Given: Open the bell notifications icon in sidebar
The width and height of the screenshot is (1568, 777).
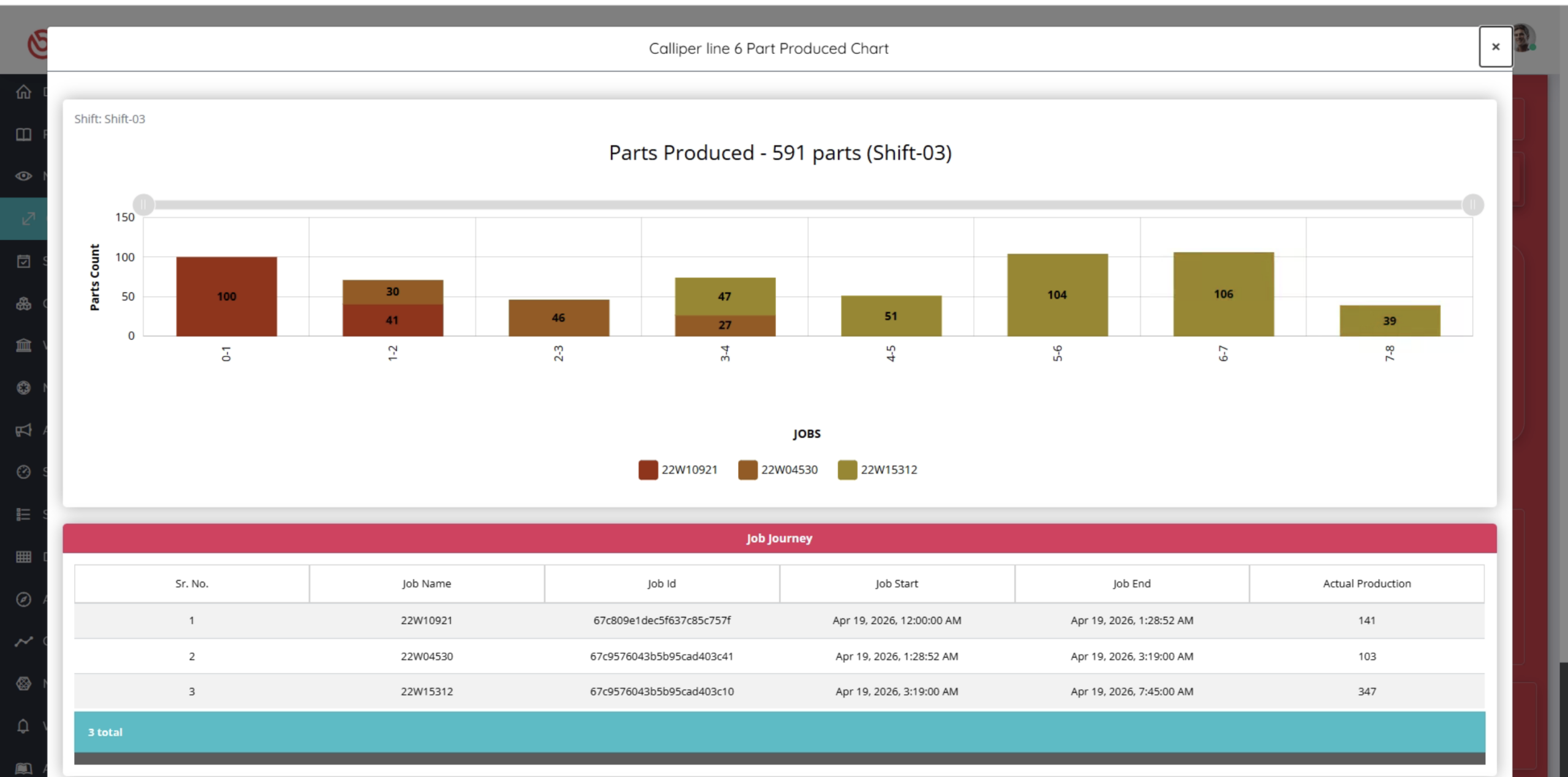Looking at the screenshot, I should pyautogui.click(x=23, y=726).
